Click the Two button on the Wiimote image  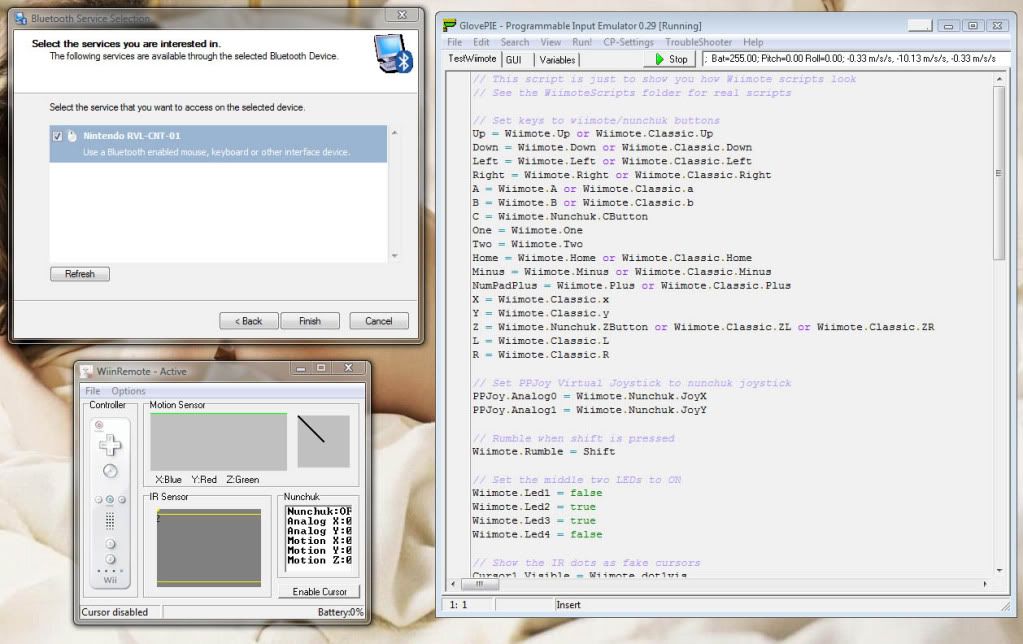point(110,559)
